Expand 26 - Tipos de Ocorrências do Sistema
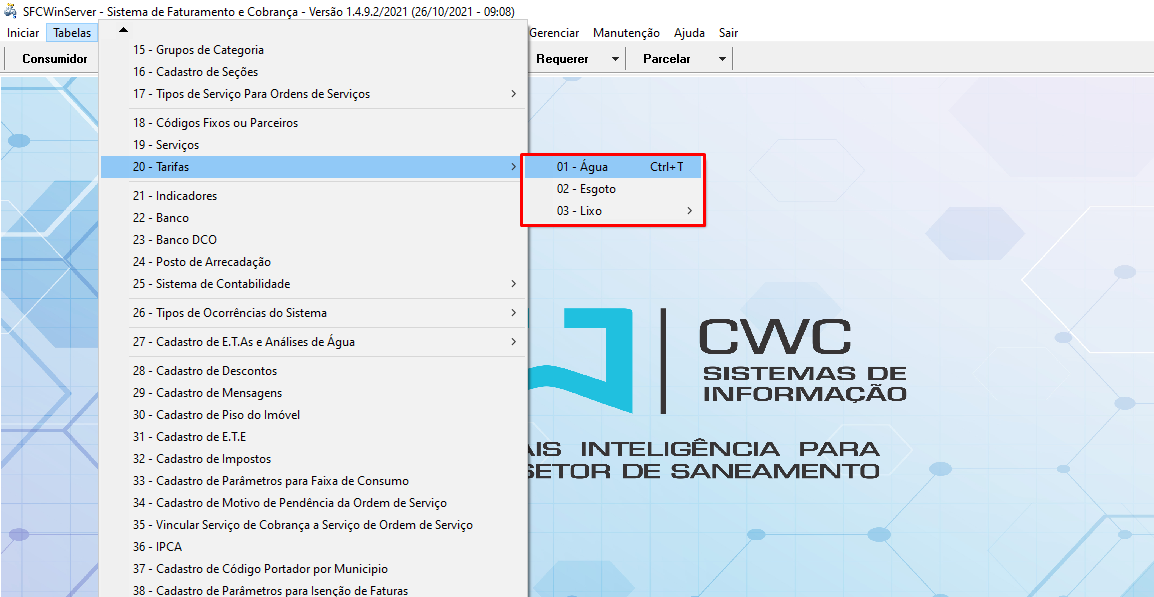Screen dimensions: 1154x597 [x=314, y=313]
